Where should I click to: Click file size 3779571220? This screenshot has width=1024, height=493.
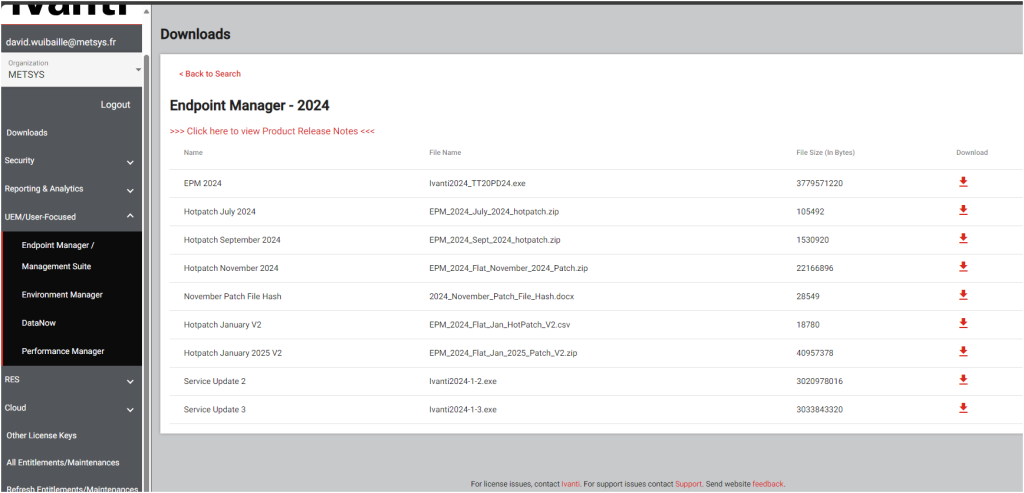[820, 183]
